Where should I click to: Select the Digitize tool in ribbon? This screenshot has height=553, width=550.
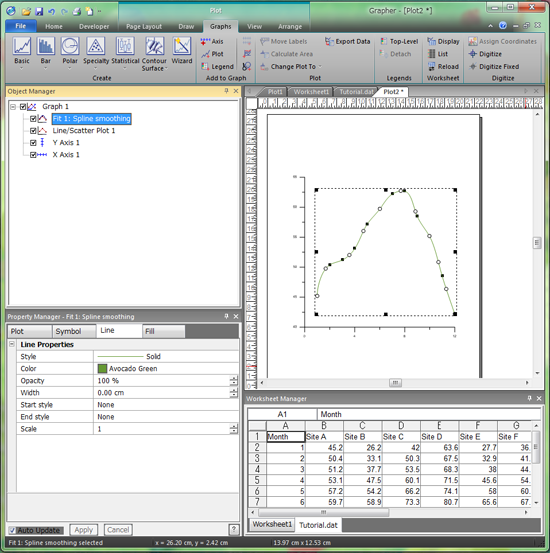(485, 54)
